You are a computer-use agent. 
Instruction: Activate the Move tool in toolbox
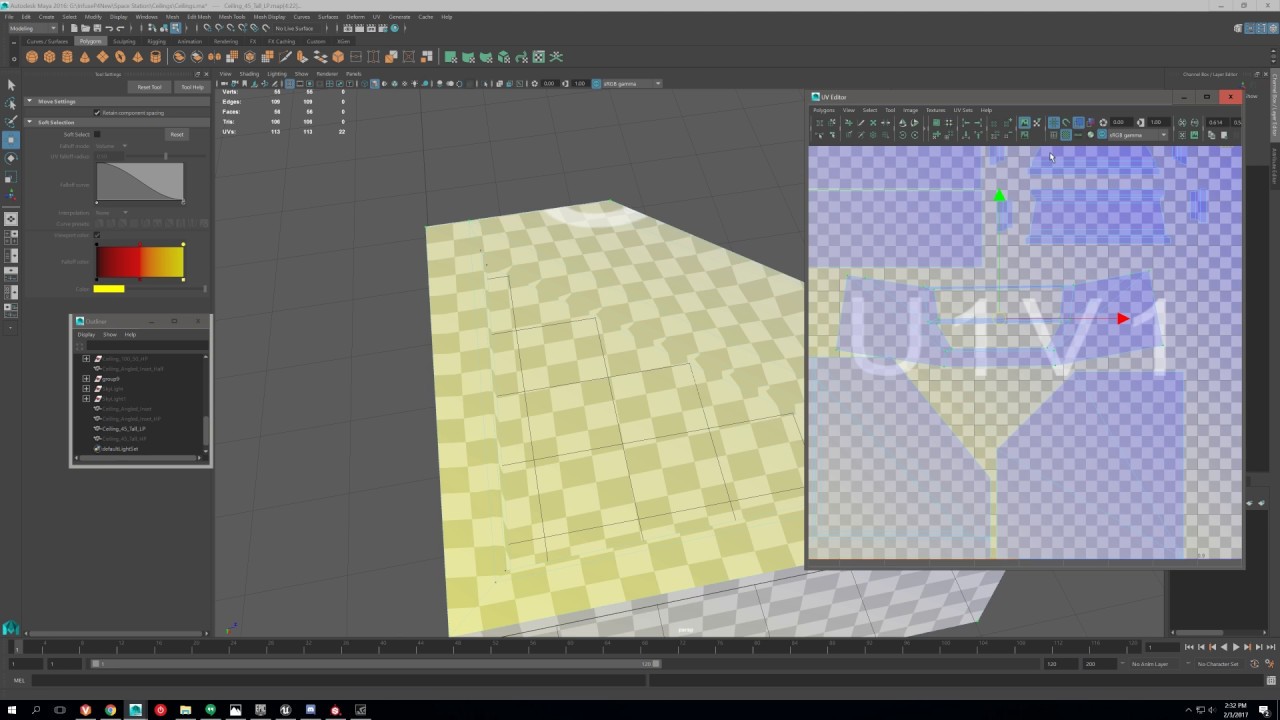(x=11, y=140)
